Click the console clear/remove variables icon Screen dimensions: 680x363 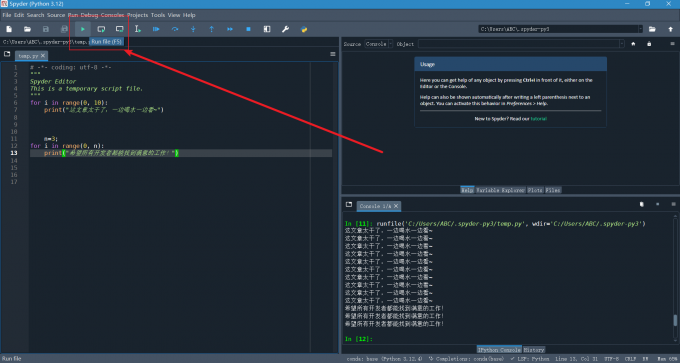642,204
